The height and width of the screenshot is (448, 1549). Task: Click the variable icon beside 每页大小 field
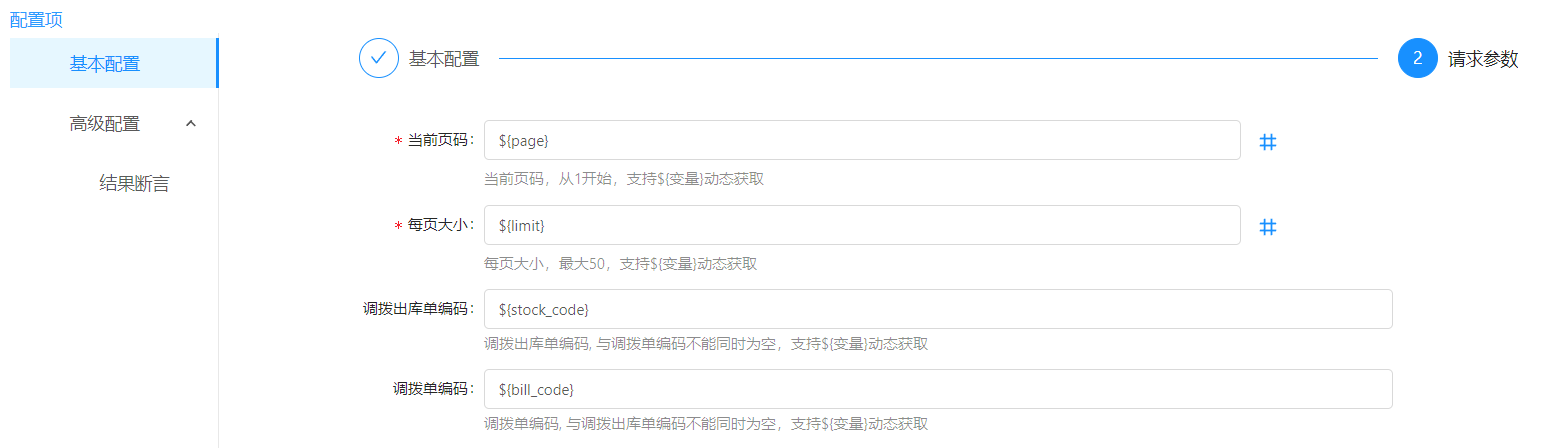1267,227
